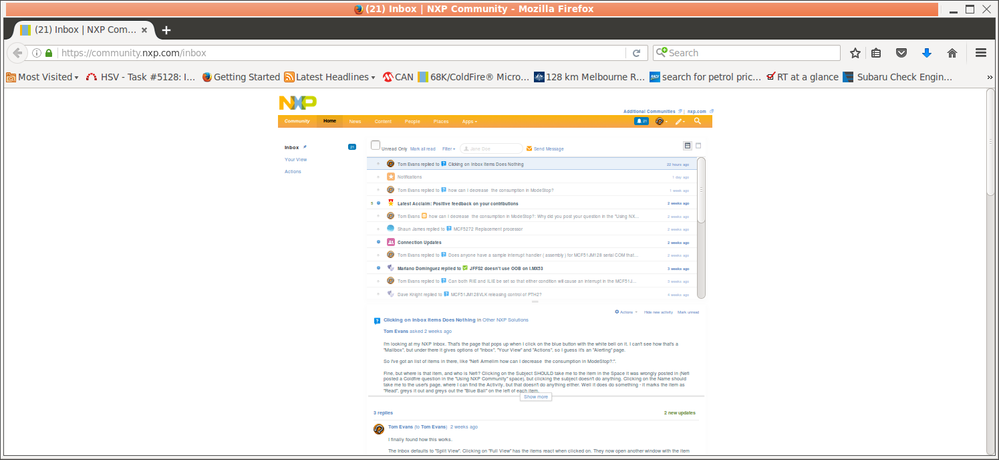
Task: Select the Home tab in navigation bar
Action: 329,121
